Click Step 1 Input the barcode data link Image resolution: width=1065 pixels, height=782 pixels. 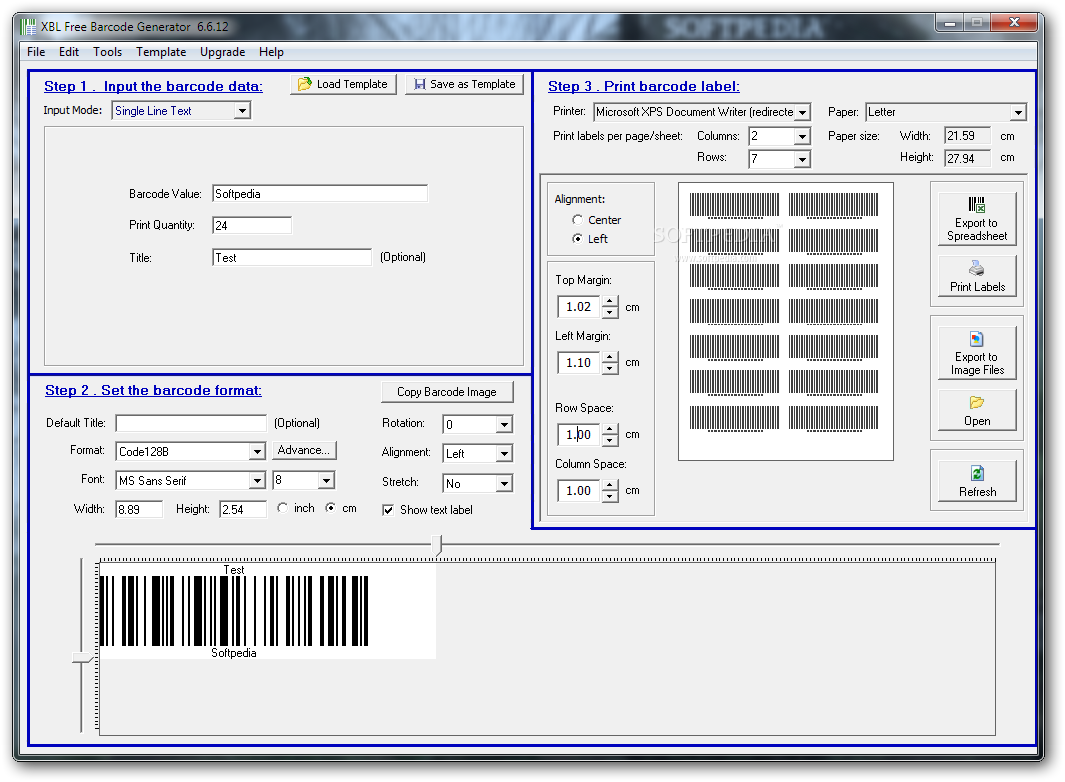coord(154,86)
